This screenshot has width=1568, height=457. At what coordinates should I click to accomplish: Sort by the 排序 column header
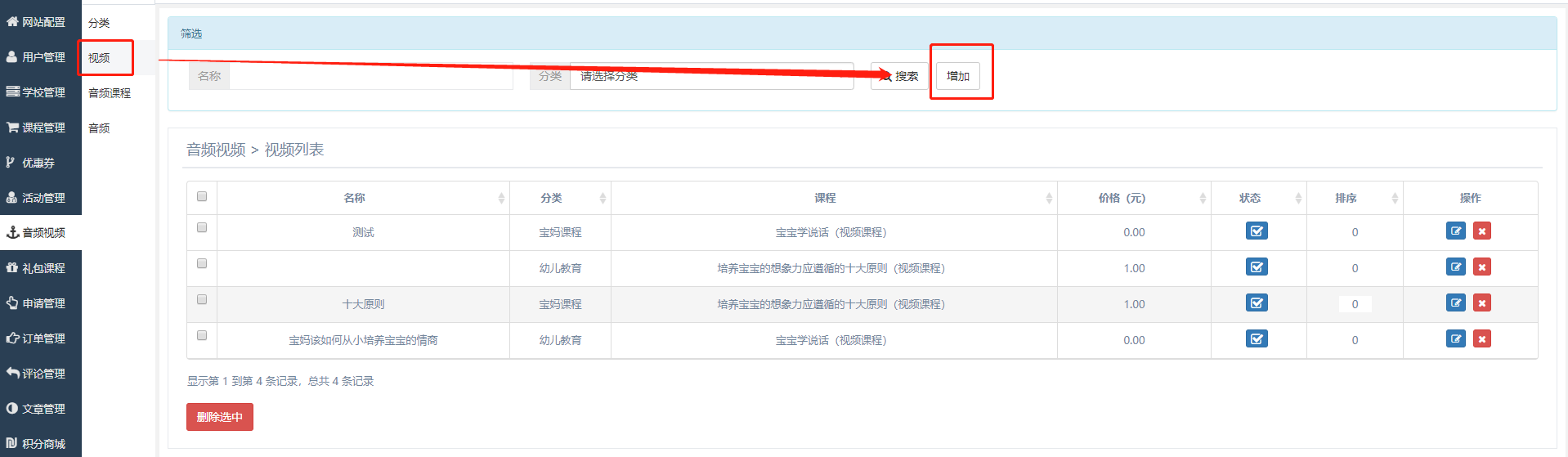1355,198
